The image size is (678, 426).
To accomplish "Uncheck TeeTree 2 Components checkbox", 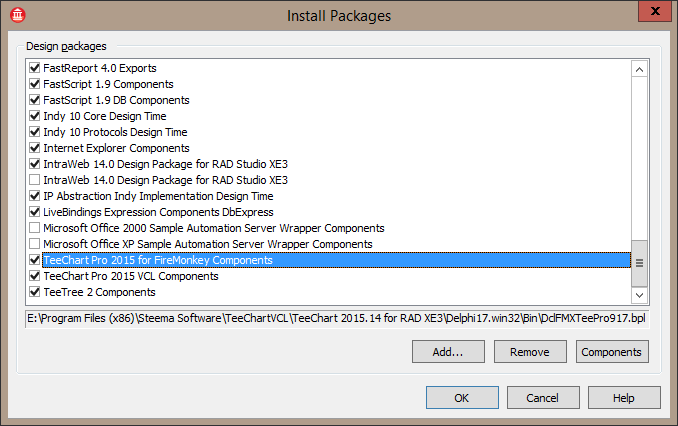I will tap(35, 292).
